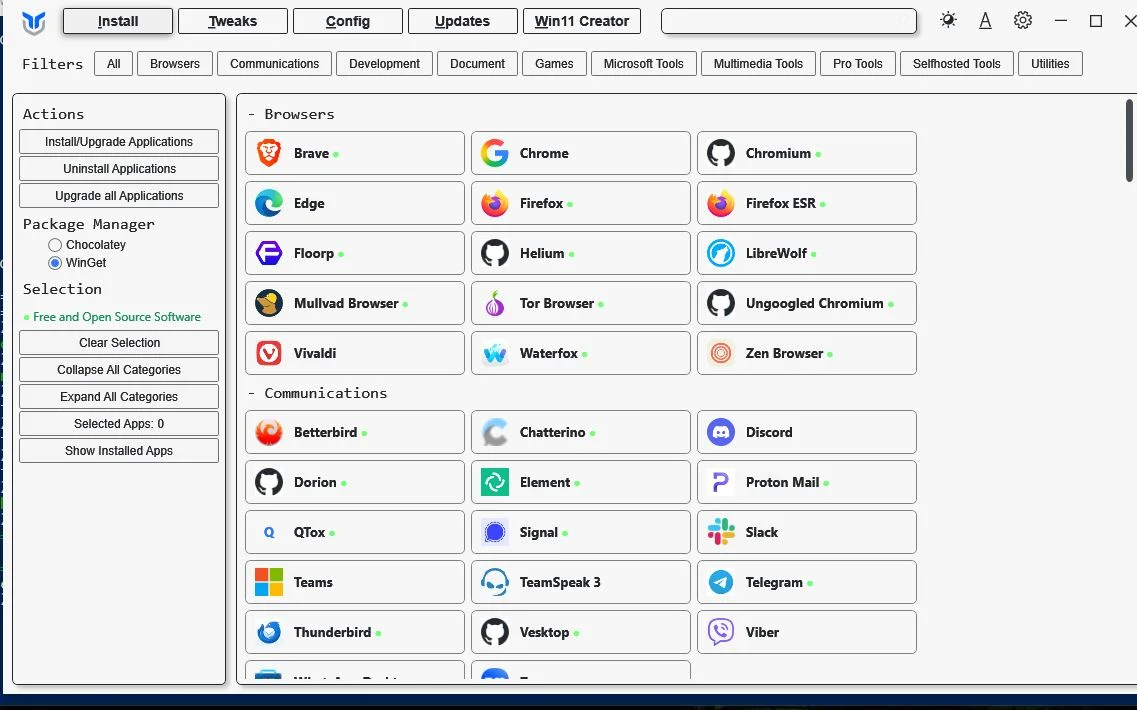Select the Helium app entry
Image resolution: width=1137 pixels, height=710 pixels.
pos(580,253)
